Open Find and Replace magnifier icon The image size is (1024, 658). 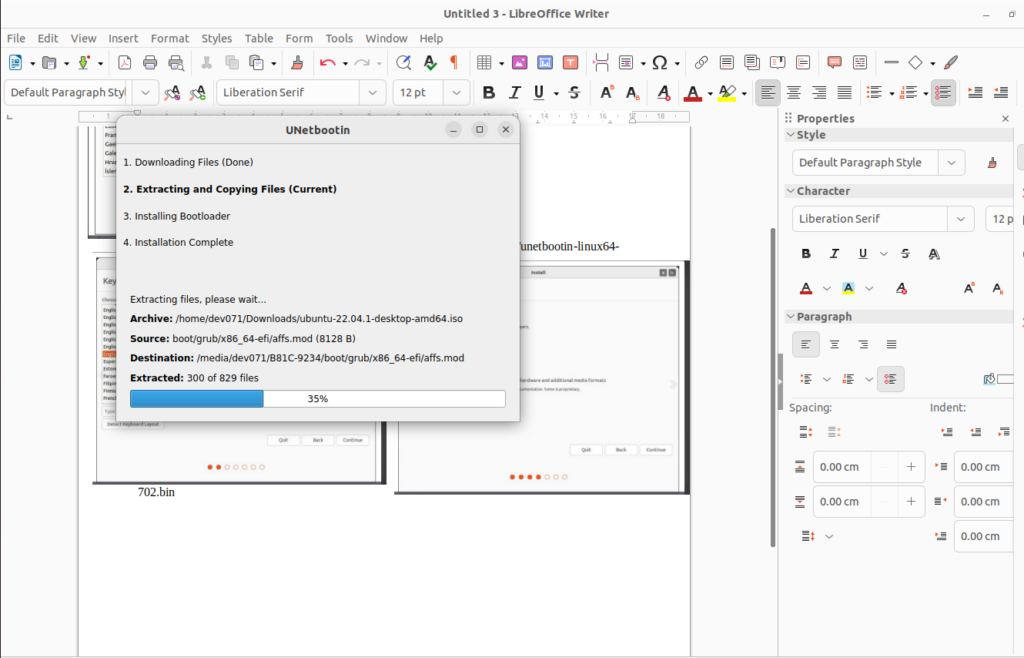click(404, 63)
